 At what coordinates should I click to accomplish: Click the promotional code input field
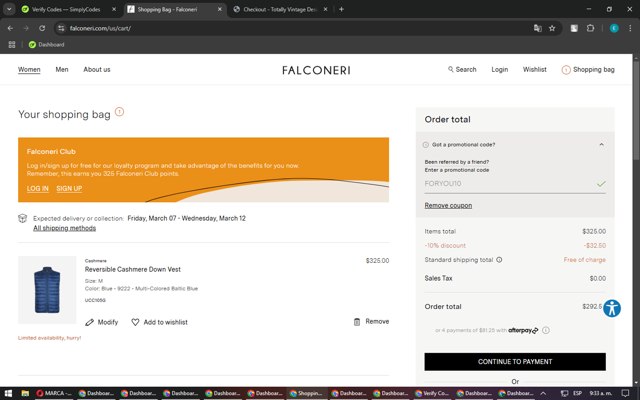pyautogui.click(x=515, y=184)
